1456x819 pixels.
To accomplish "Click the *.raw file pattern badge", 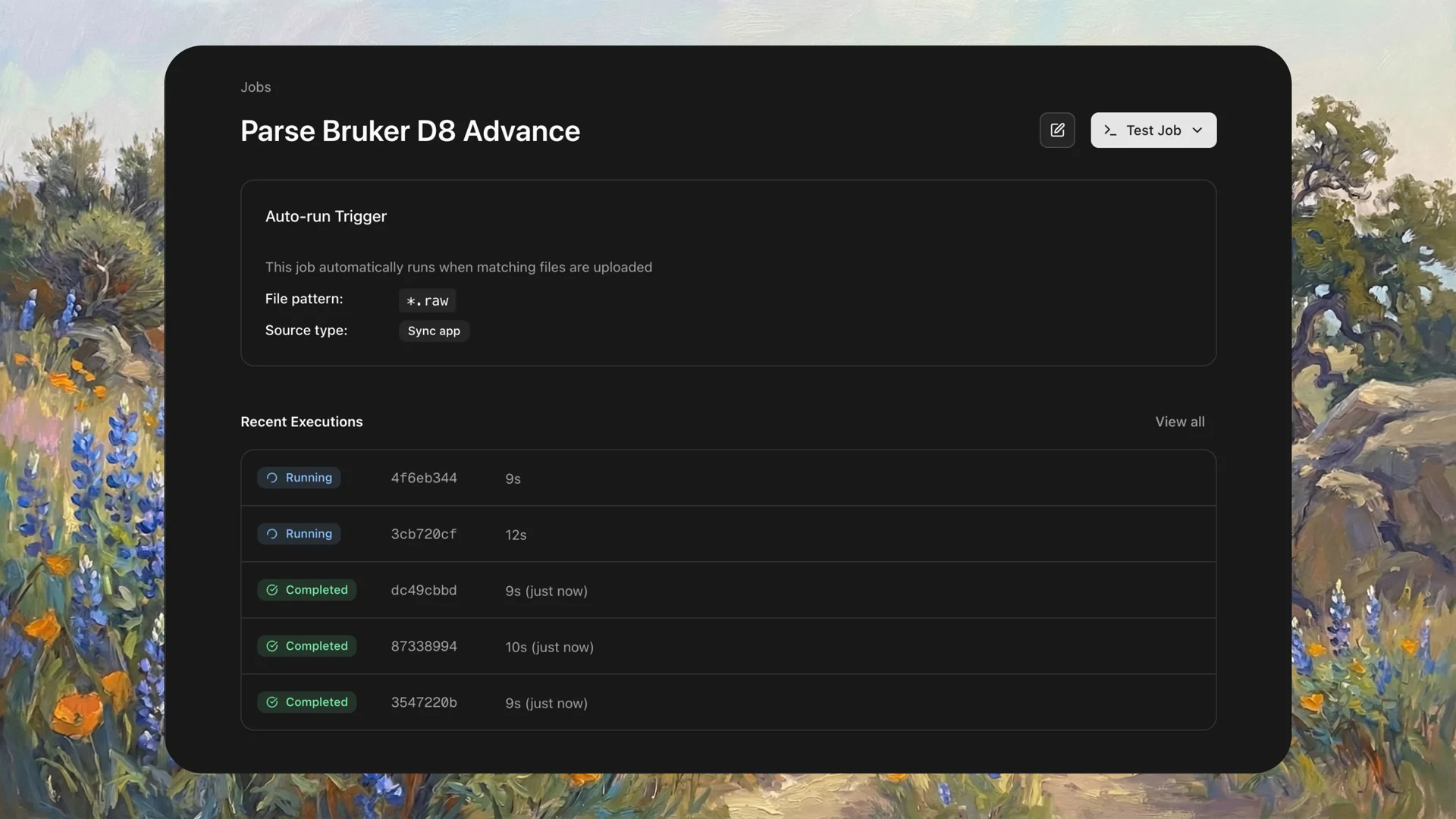I will click(427, 300).
